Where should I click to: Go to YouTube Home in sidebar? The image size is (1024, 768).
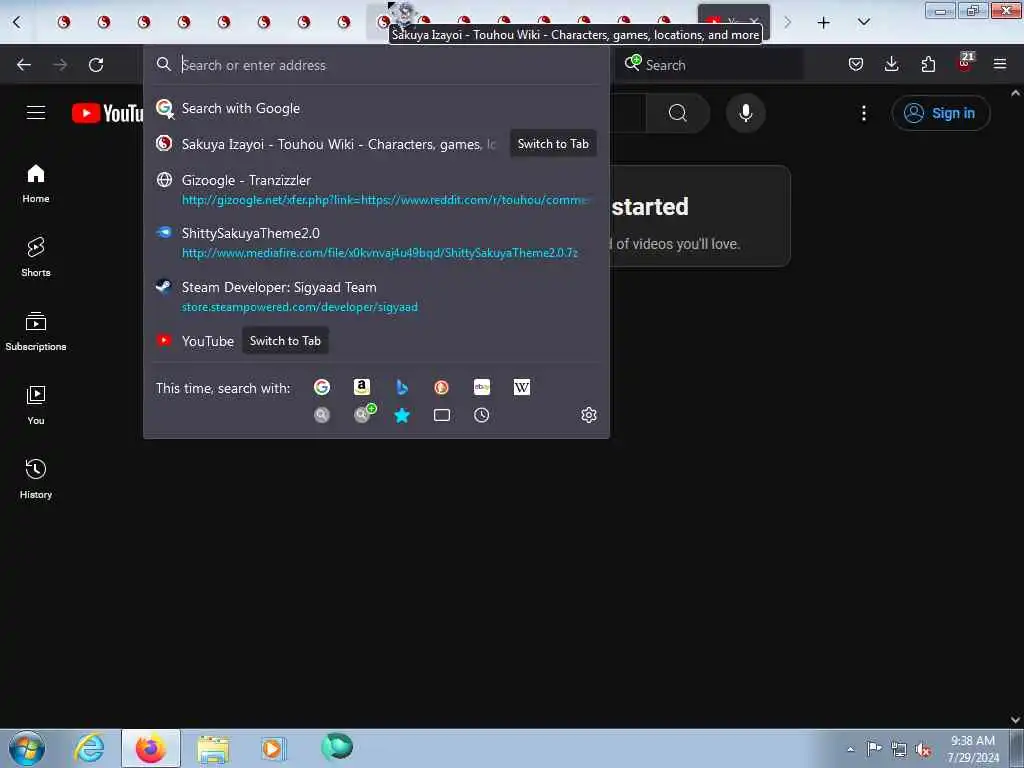(x=36, y=184)
